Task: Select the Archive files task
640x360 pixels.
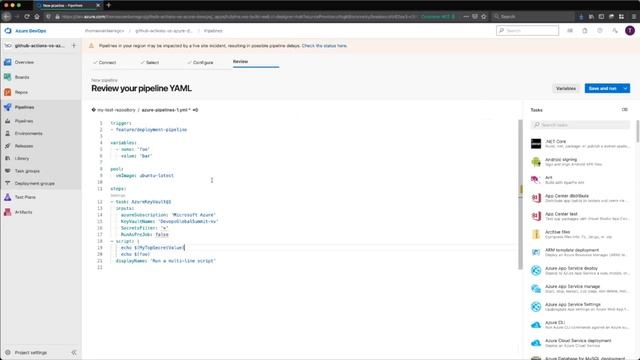Action: (x=580, y=234)
